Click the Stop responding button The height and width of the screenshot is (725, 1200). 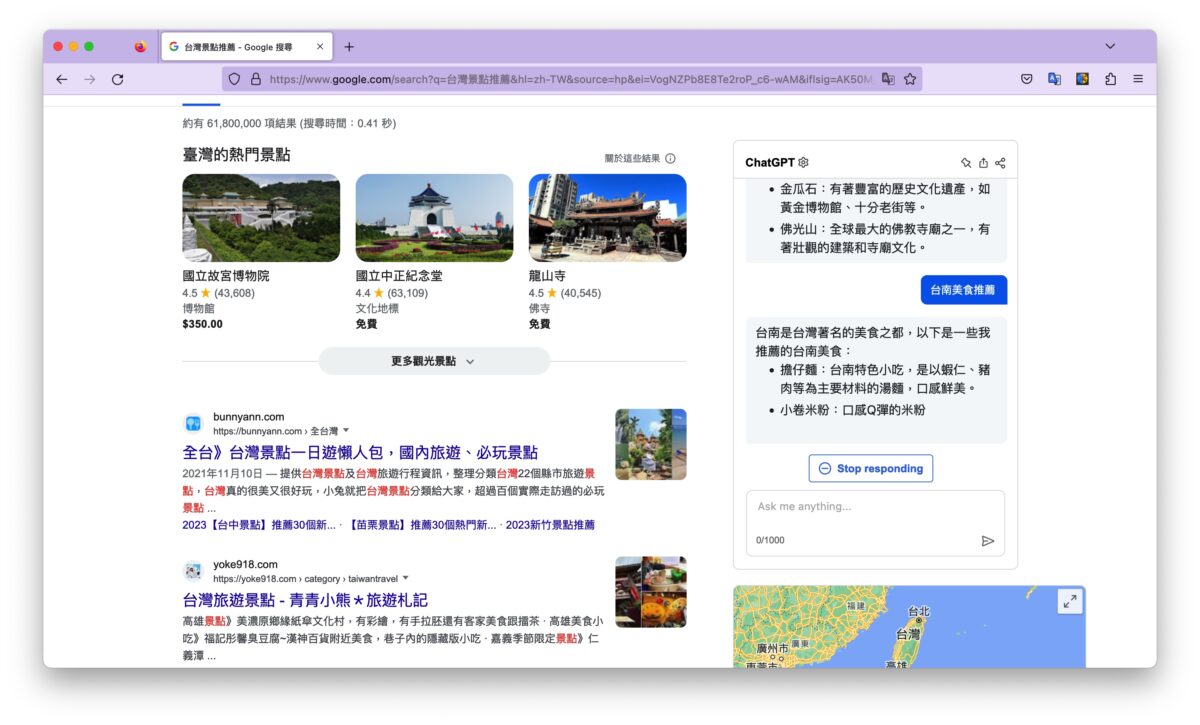871,468
